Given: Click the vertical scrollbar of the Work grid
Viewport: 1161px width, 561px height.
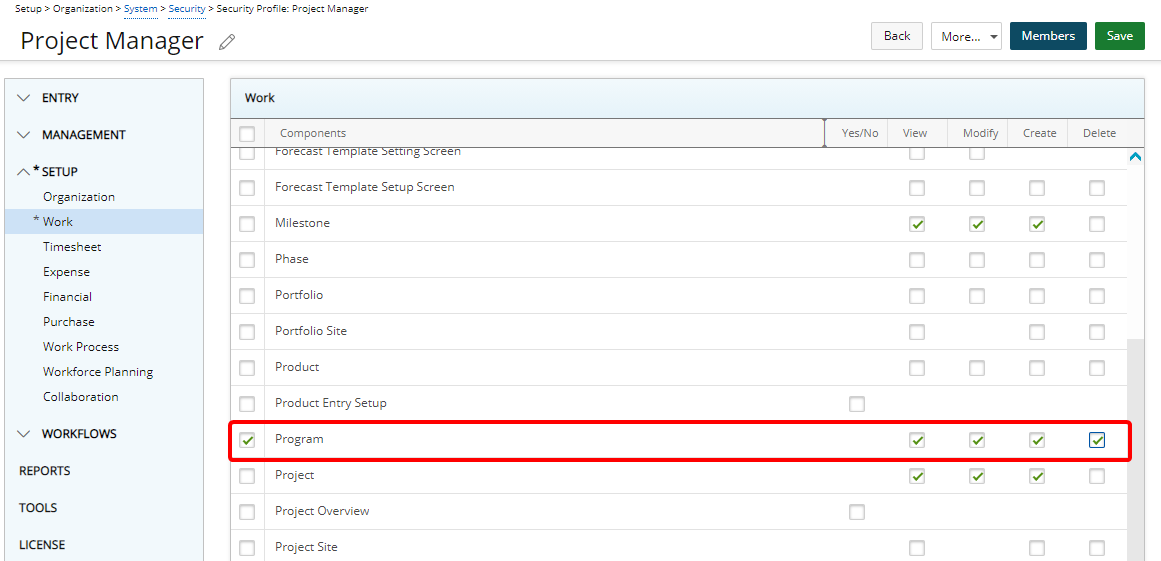Looking at the screenshot, I should [1134, 444].
